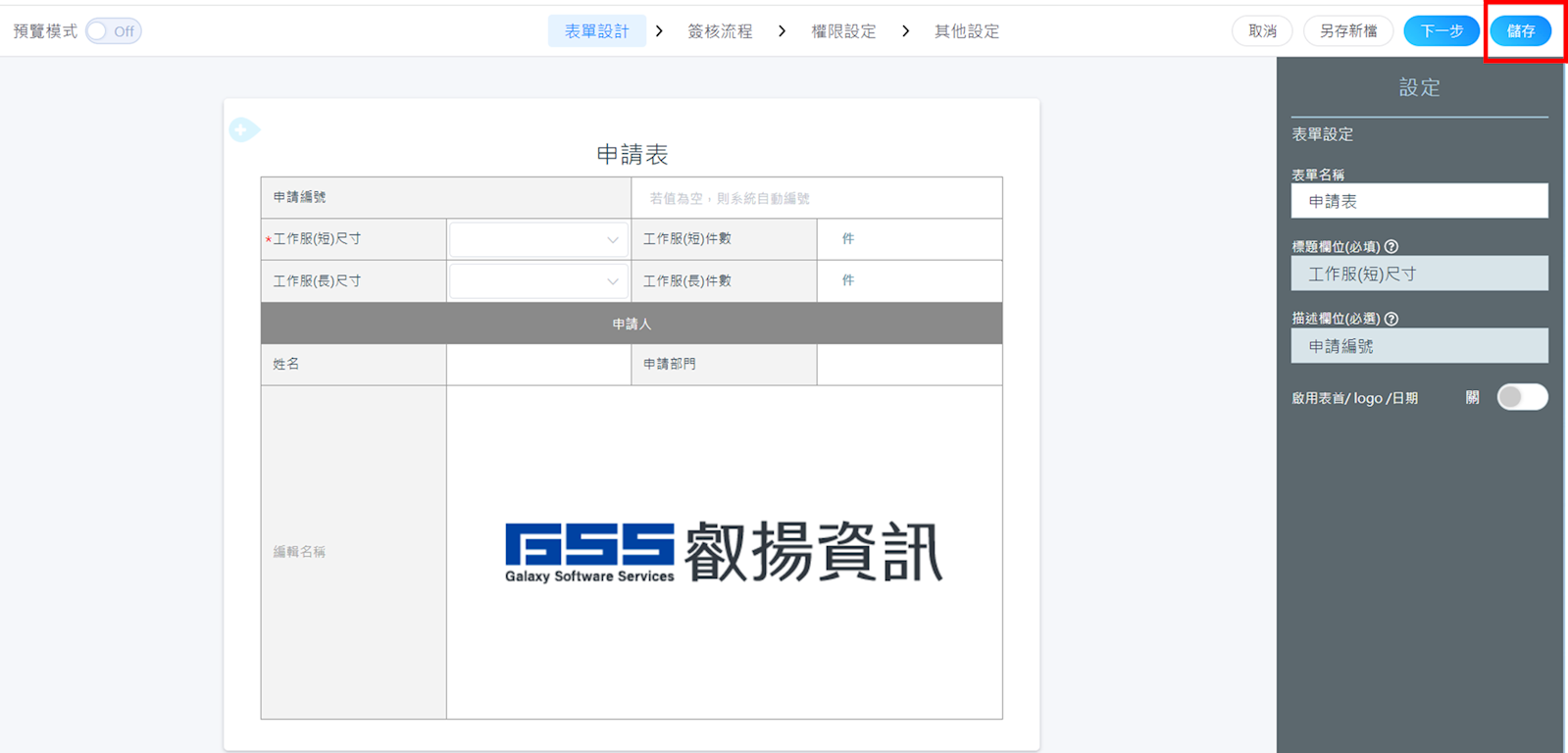Click the empty 申請部門 value cell
1568x753 pixels.
pos(910,365)
